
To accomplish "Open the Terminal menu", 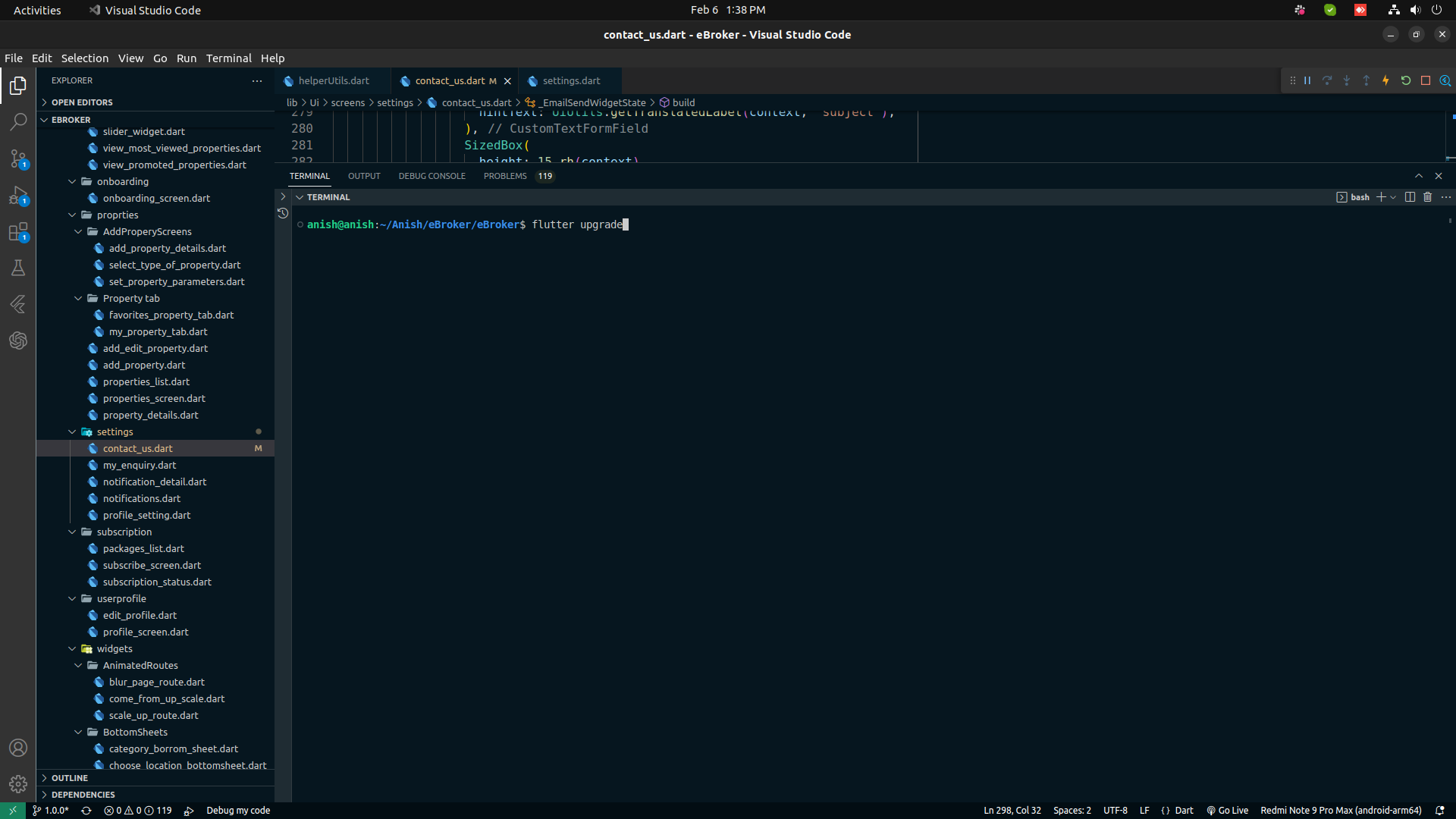I will pyautogui.click(x=228, y=58).
